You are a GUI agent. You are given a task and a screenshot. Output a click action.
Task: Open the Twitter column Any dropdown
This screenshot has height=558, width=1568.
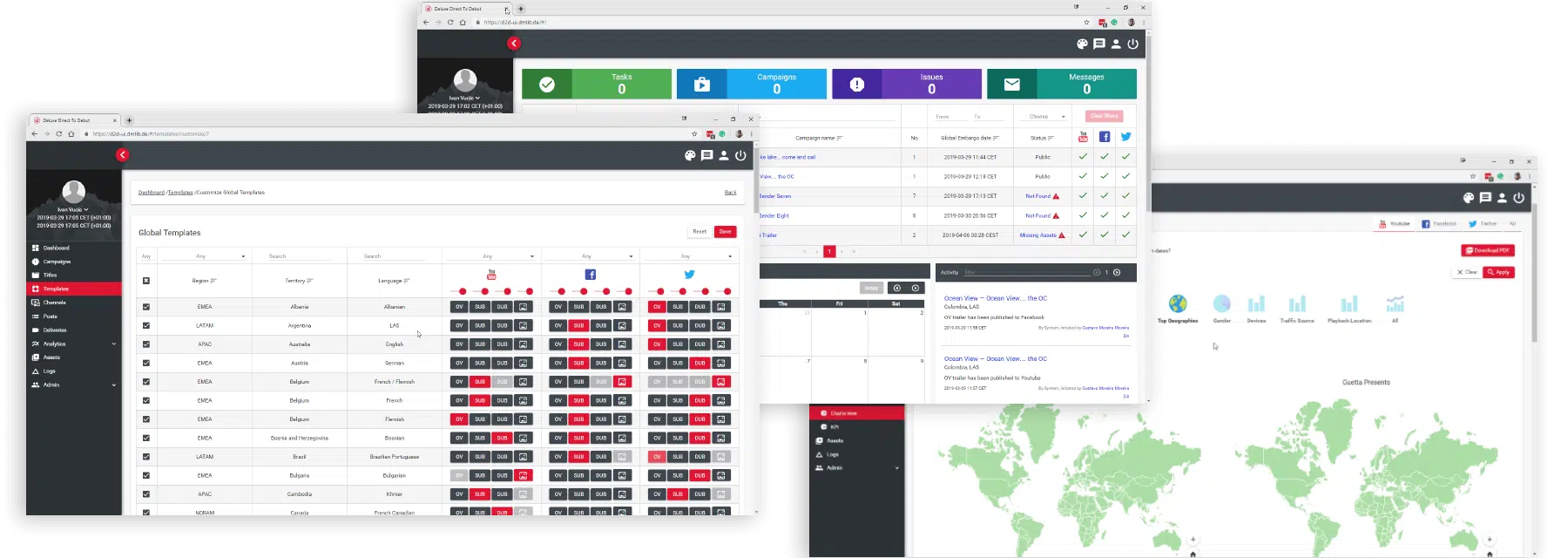(x=689, y=256)
